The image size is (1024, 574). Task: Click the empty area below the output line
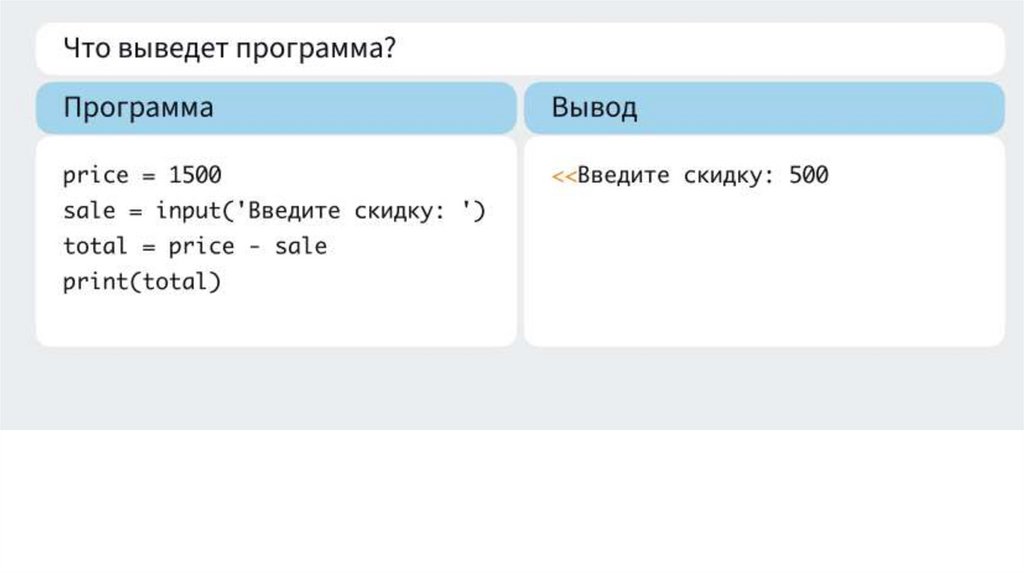click(764, 270)
